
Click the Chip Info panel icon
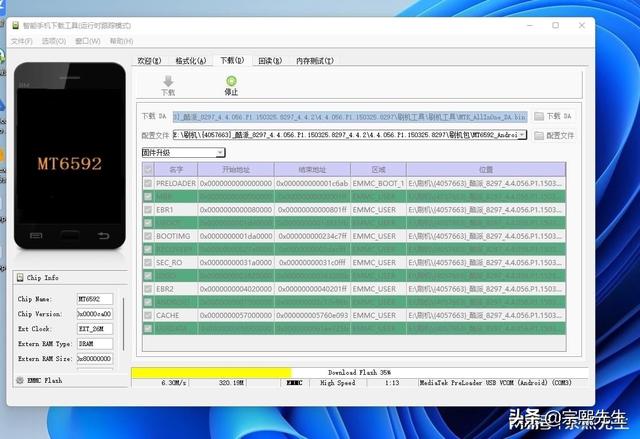[20, 278]
